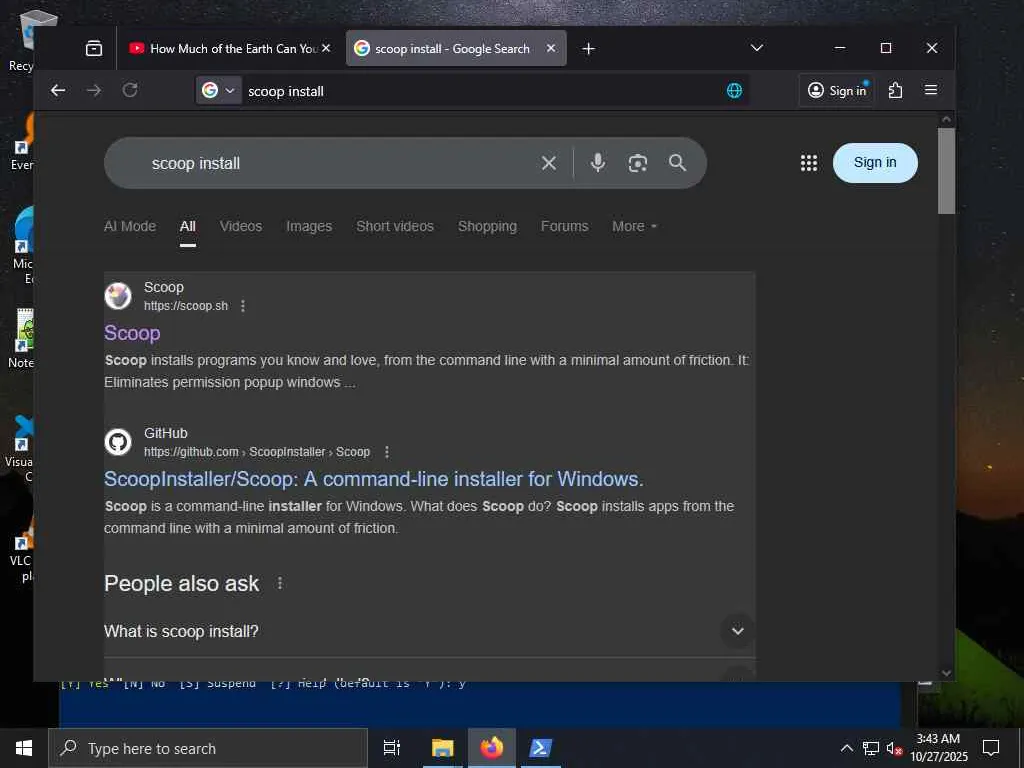1024x768 pixels.
Task: Open a new browser tab
Action: tap(588, 48)
